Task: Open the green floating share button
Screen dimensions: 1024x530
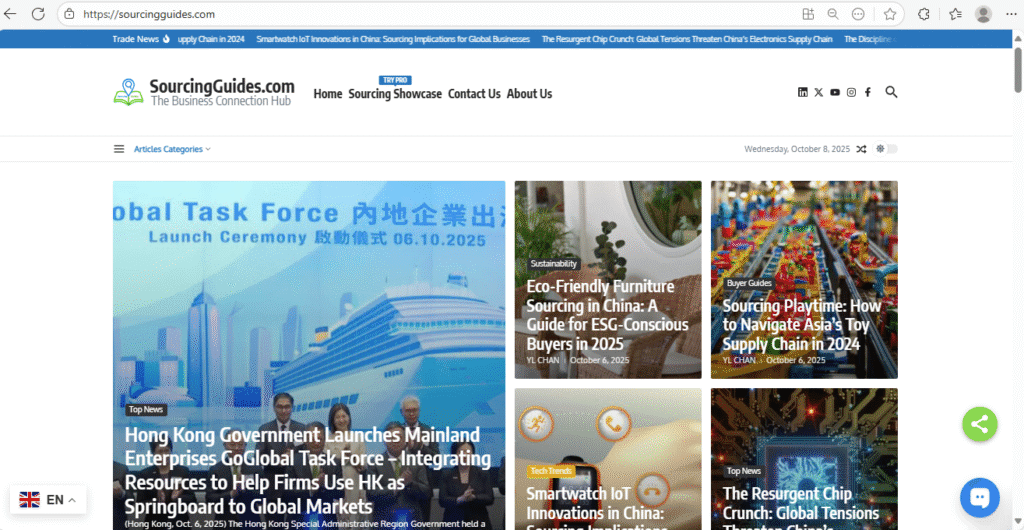Action: 979,423
